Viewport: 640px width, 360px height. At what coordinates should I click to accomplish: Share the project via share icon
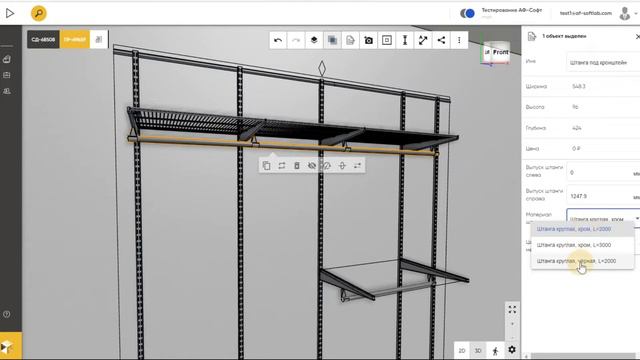tap(441, 40)
